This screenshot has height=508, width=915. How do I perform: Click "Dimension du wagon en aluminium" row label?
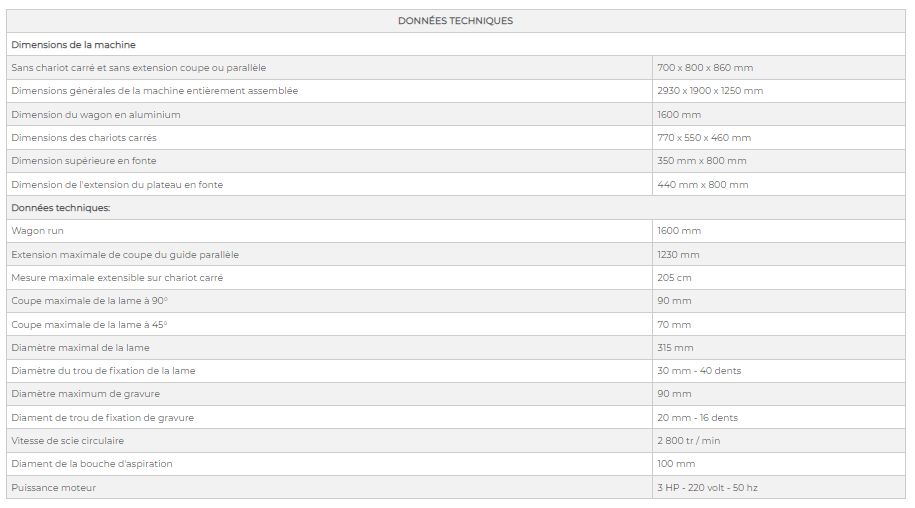(96, 115)
